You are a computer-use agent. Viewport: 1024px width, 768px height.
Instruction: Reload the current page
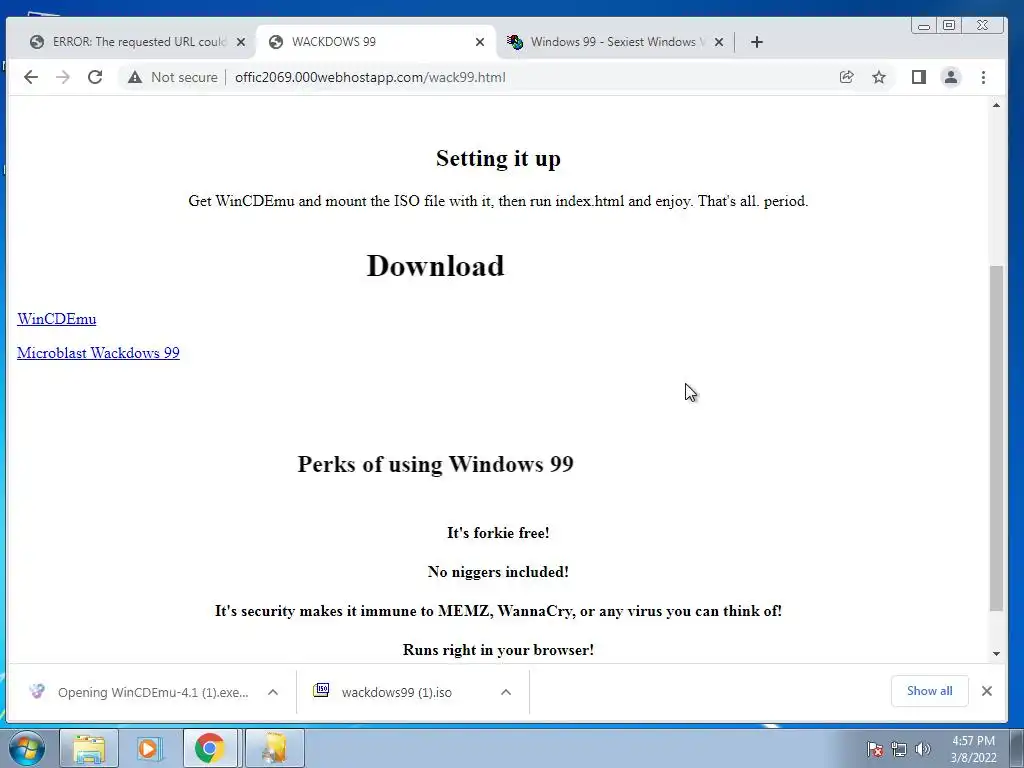coord(95,77)
